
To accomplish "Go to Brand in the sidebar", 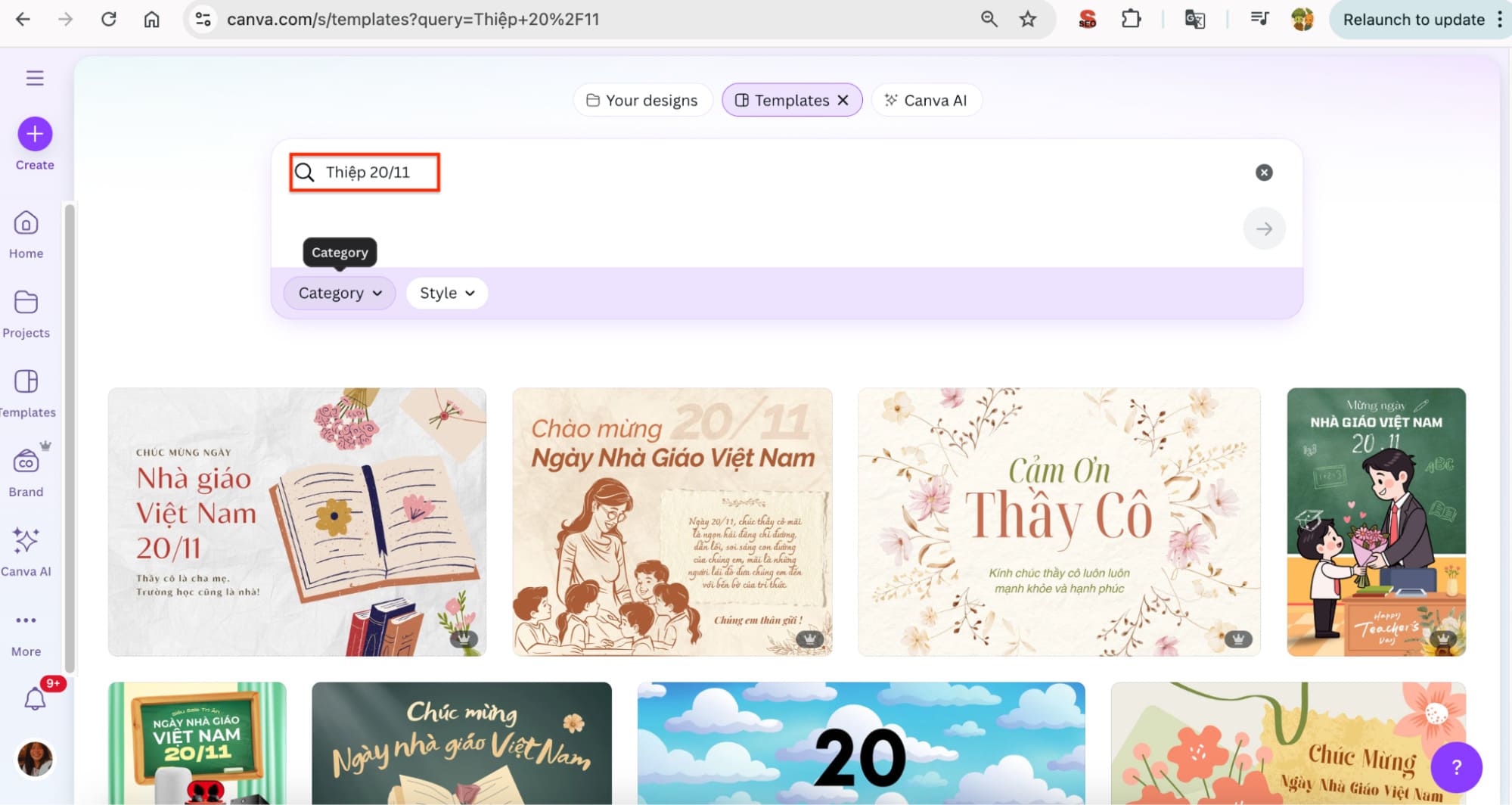I will pyautogui.click(x=26, y=462).
